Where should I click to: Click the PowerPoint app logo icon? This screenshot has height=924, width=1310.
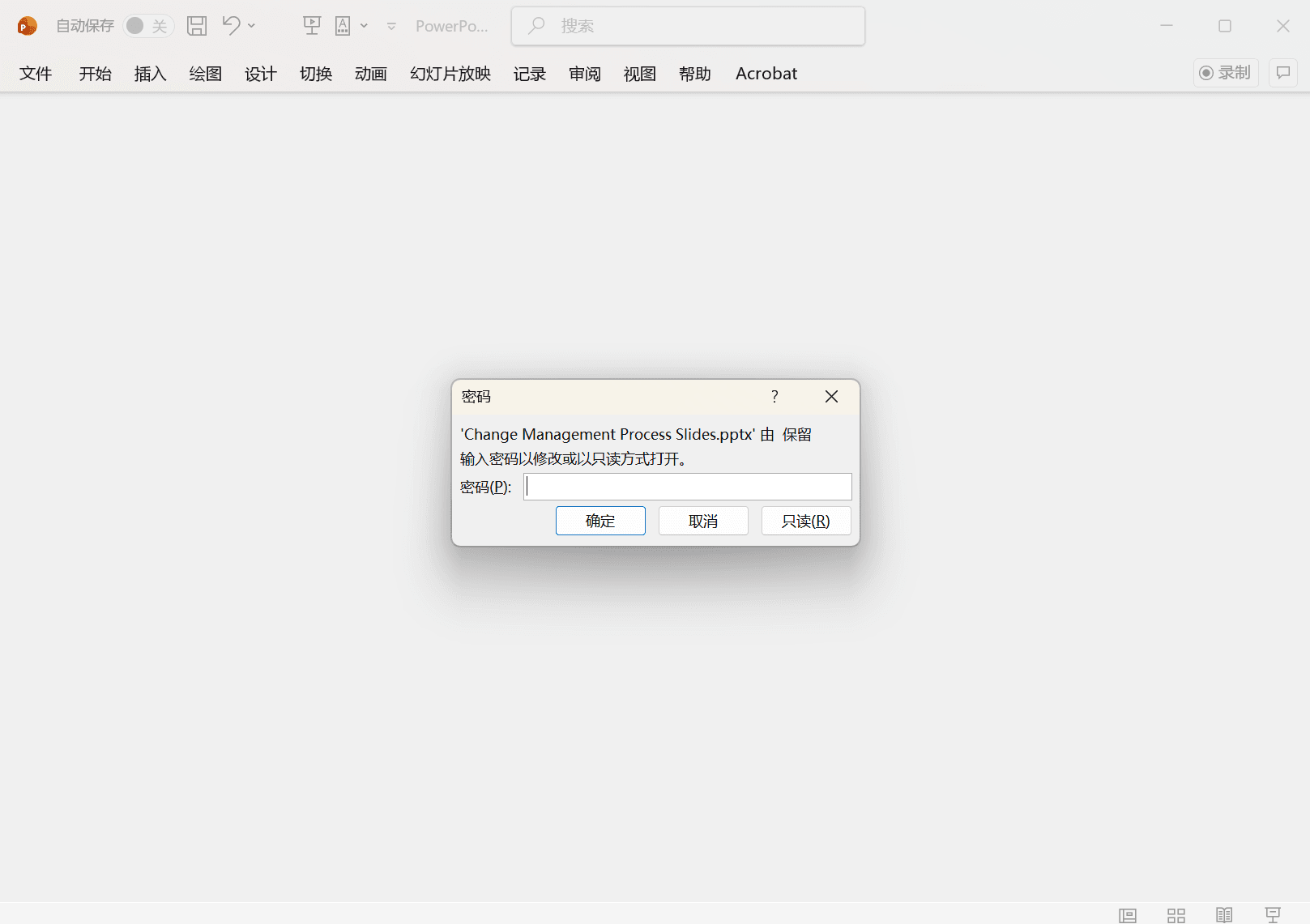(x=28, y=26)
